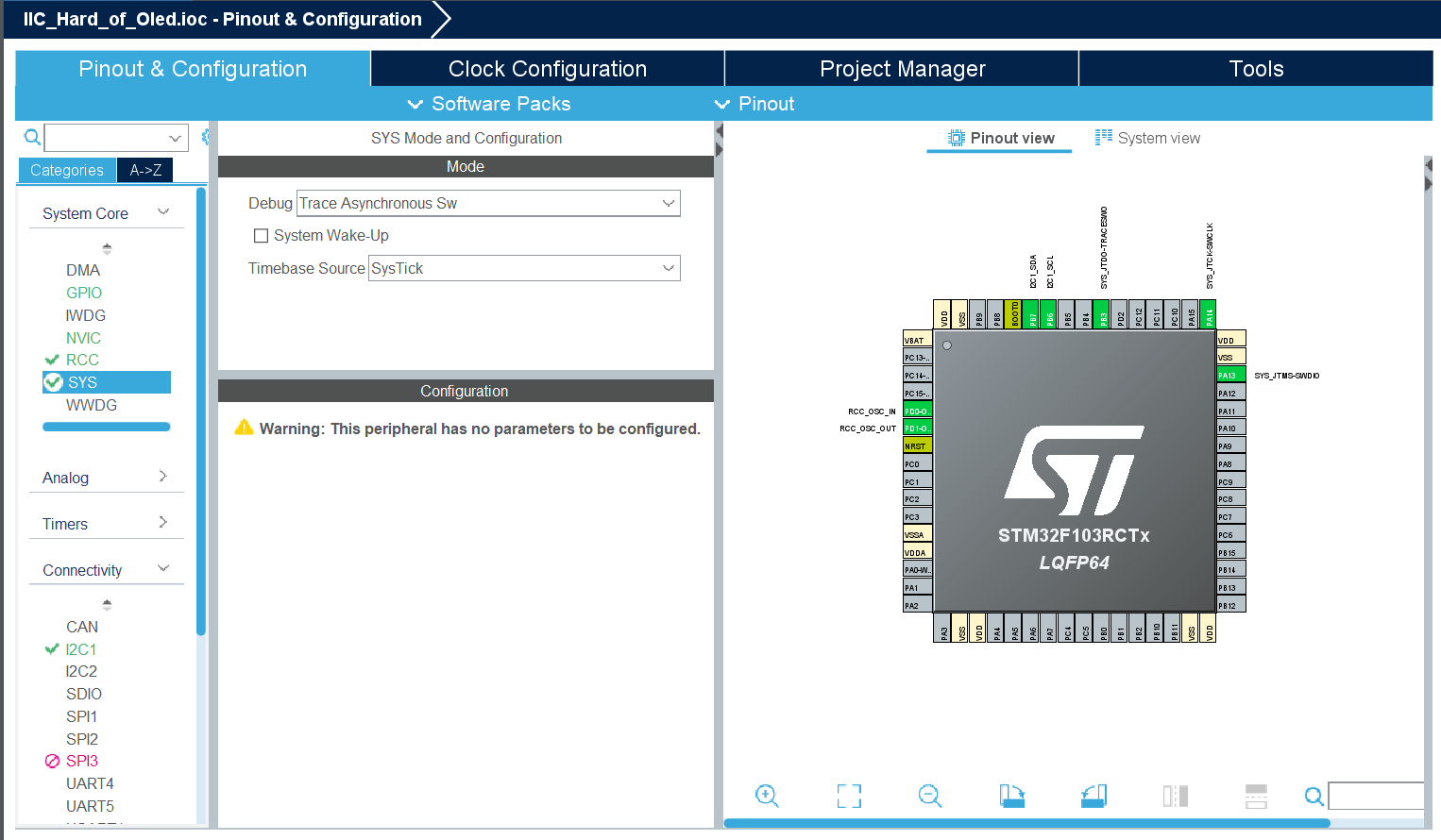Open the Timebase Source dropdown
The width and height of the screenshot is (1441, 840).
click(x=524, y=268)
